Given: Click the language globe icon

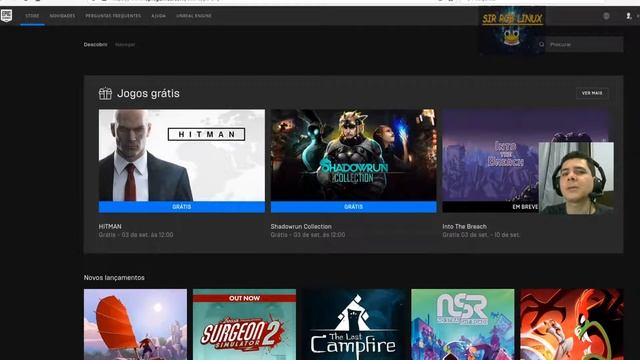Looking at the screenshot, I should coord(607,16).
